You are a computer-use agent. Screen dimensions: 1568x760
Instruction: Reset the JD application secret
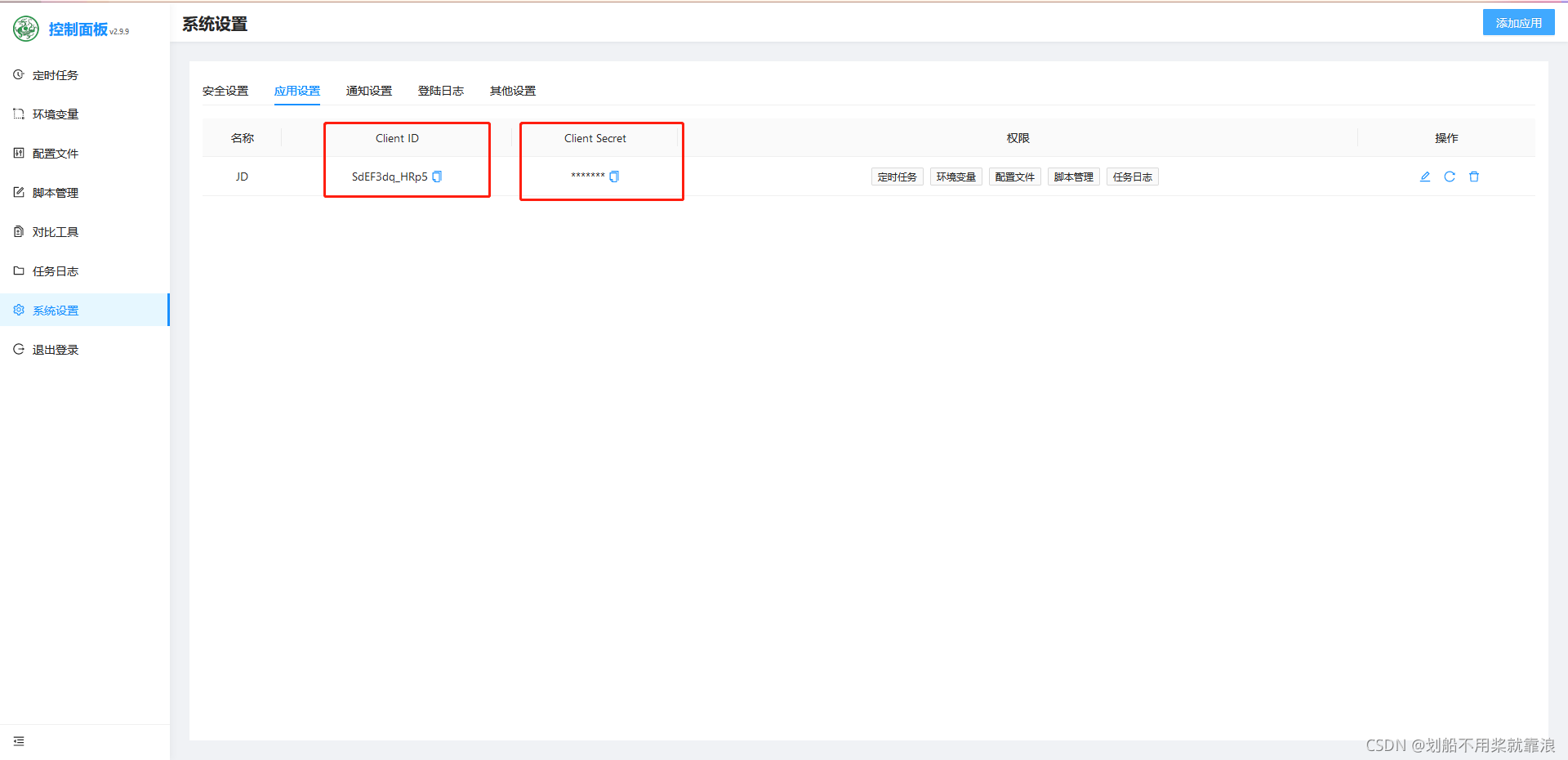point(1450,177)
